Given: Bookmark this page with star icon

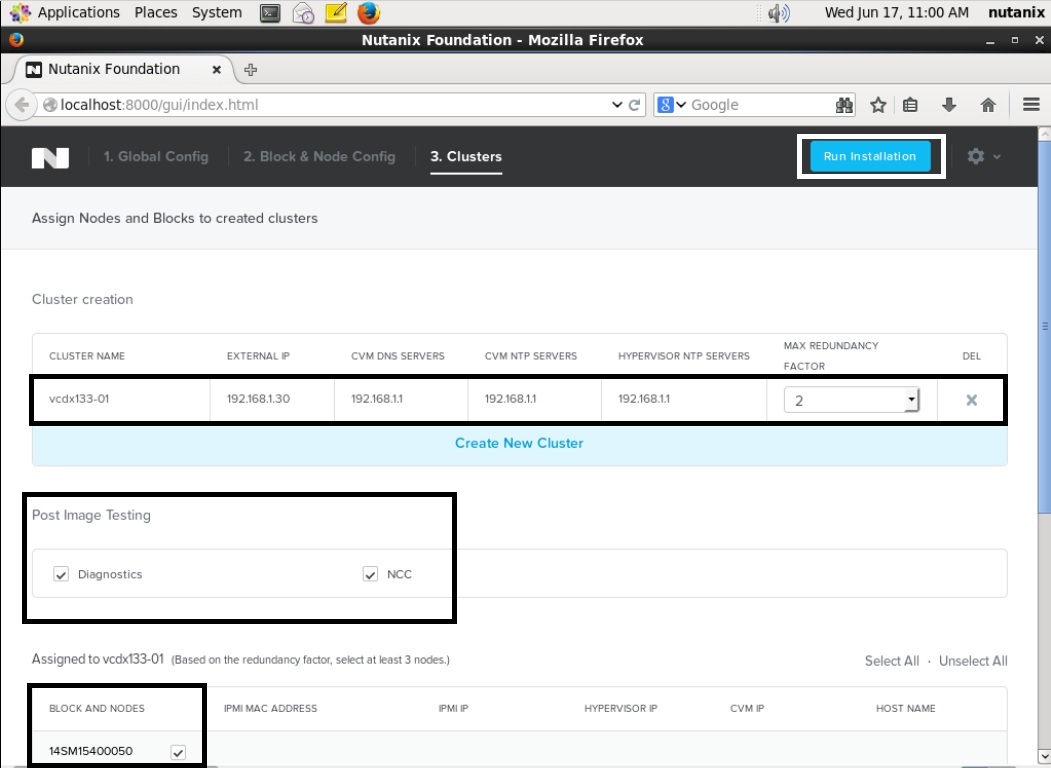Looking at the screenshot, I should [878, 105].
